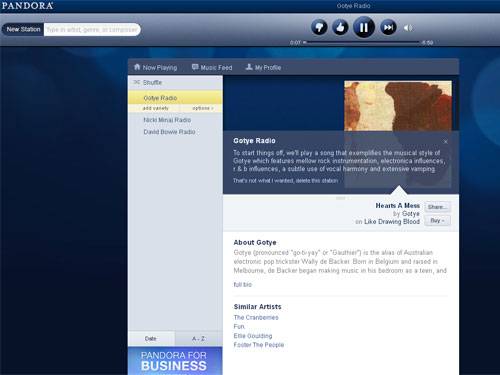Screen dimensions: 500x375
Task: Click the album Like Drawing Blood
Action: 392,222
